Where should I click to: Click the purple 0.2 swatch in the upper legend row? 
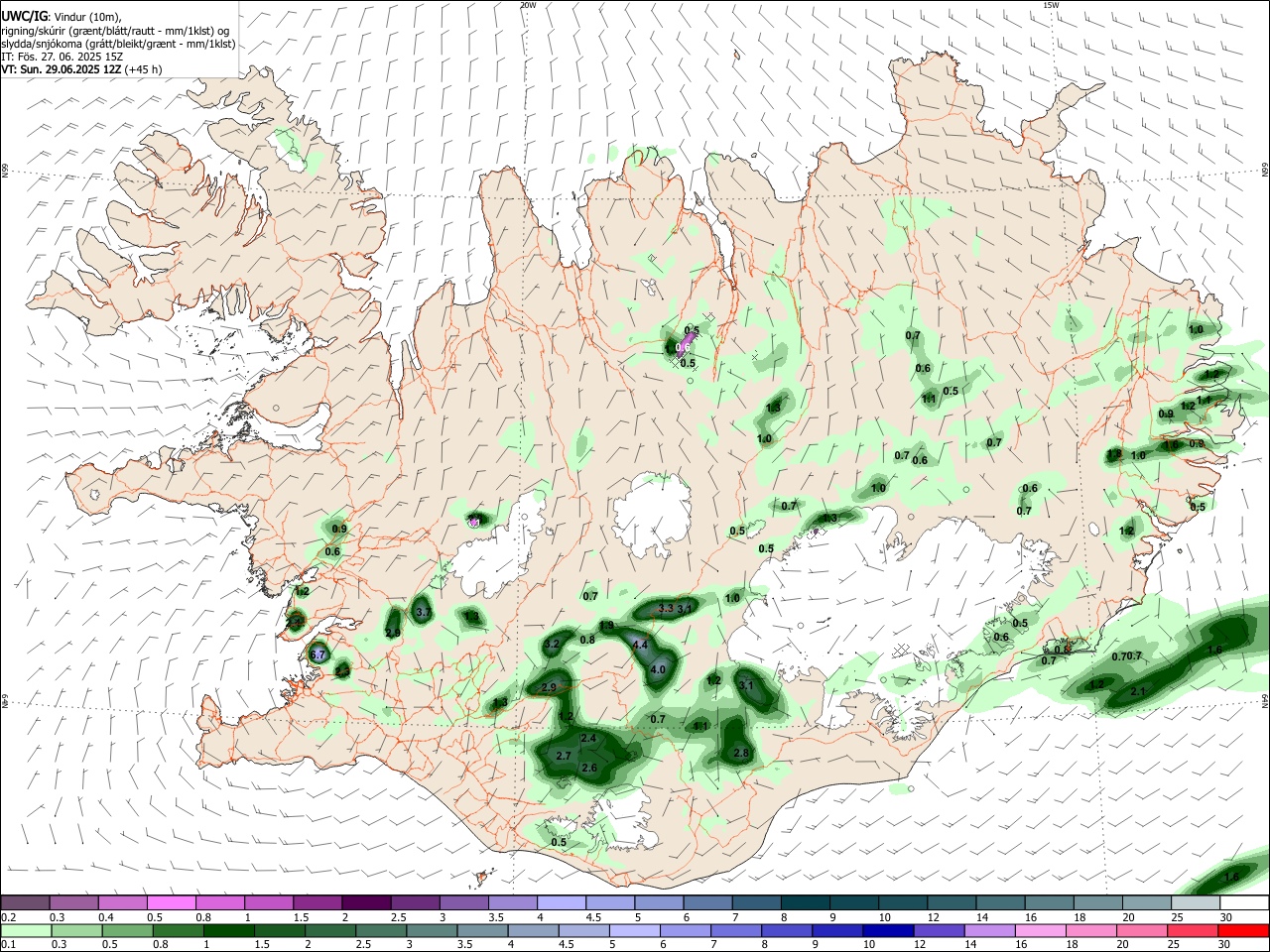pyautogui.click(x=25, y=902)
